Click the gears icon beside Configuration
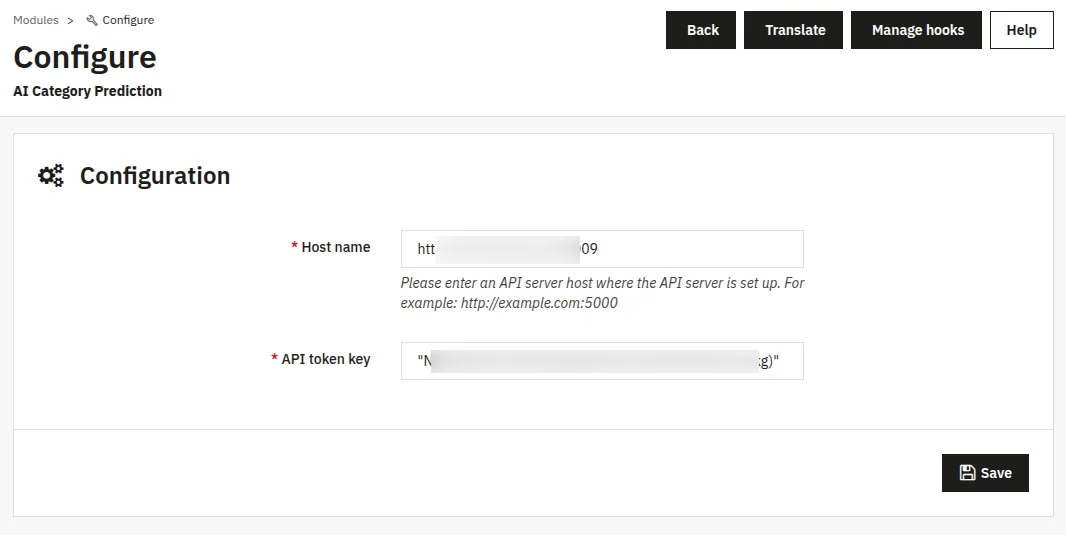 pos(51,176)
